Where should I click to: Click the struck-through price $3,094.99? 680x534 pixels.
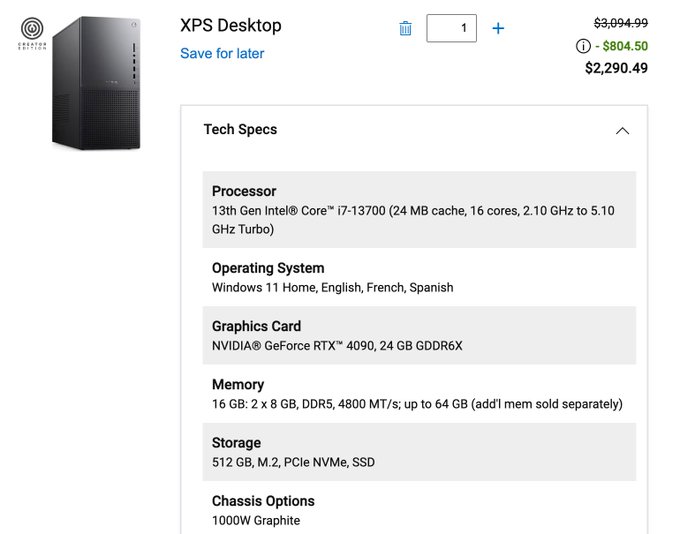(621, 23)
